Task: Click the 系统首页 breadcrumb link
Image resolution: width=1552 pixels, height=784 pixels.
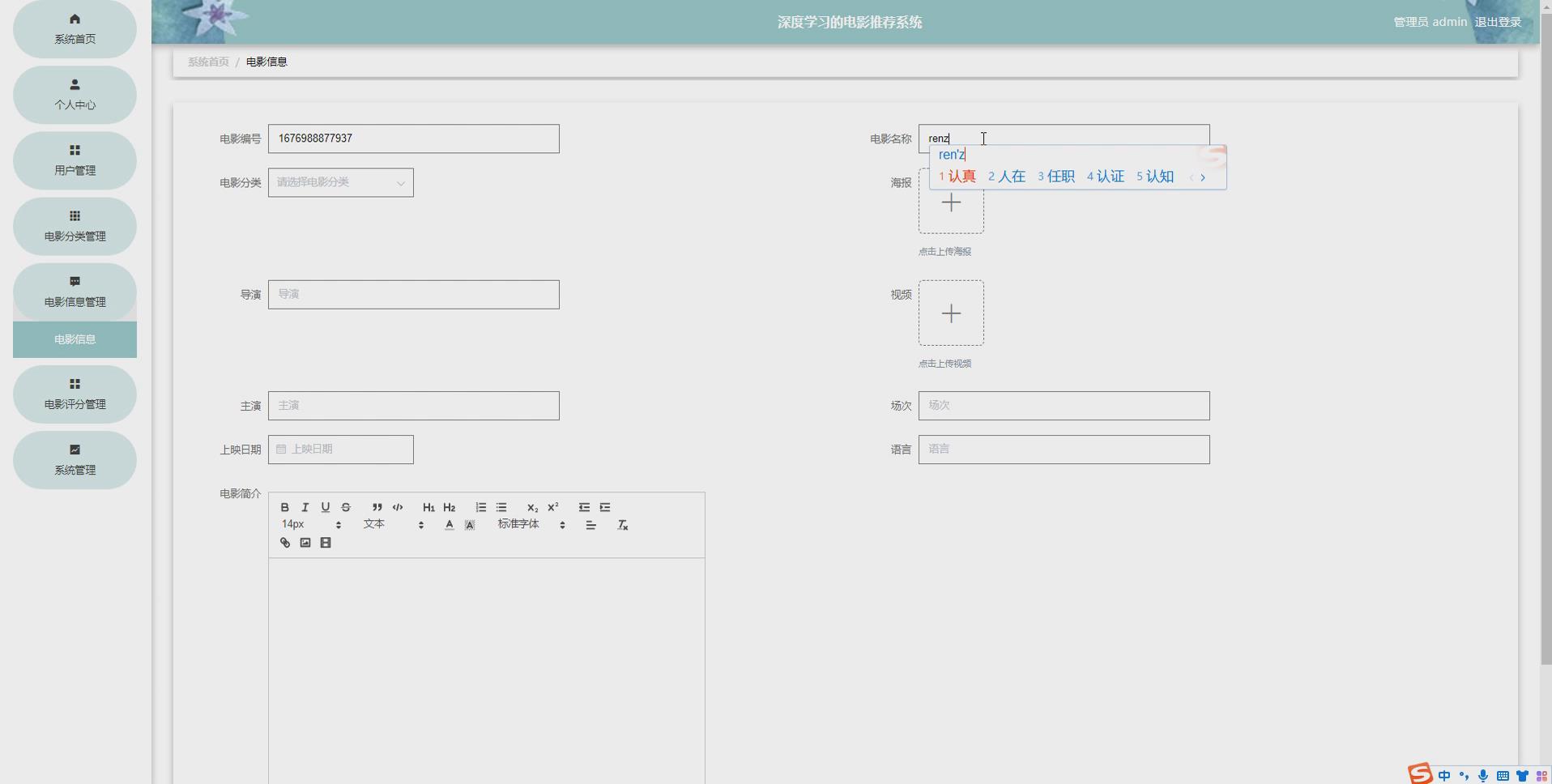Action: [x=208, y=62]
